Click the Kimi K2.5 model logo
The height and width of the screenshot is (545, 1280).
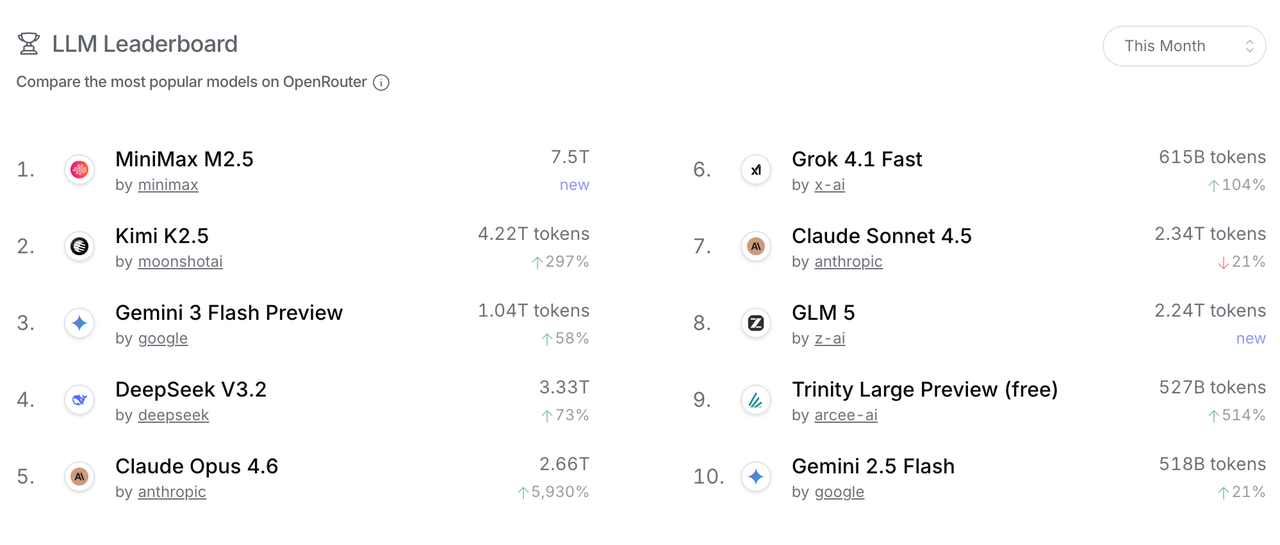tap(80, 246)
